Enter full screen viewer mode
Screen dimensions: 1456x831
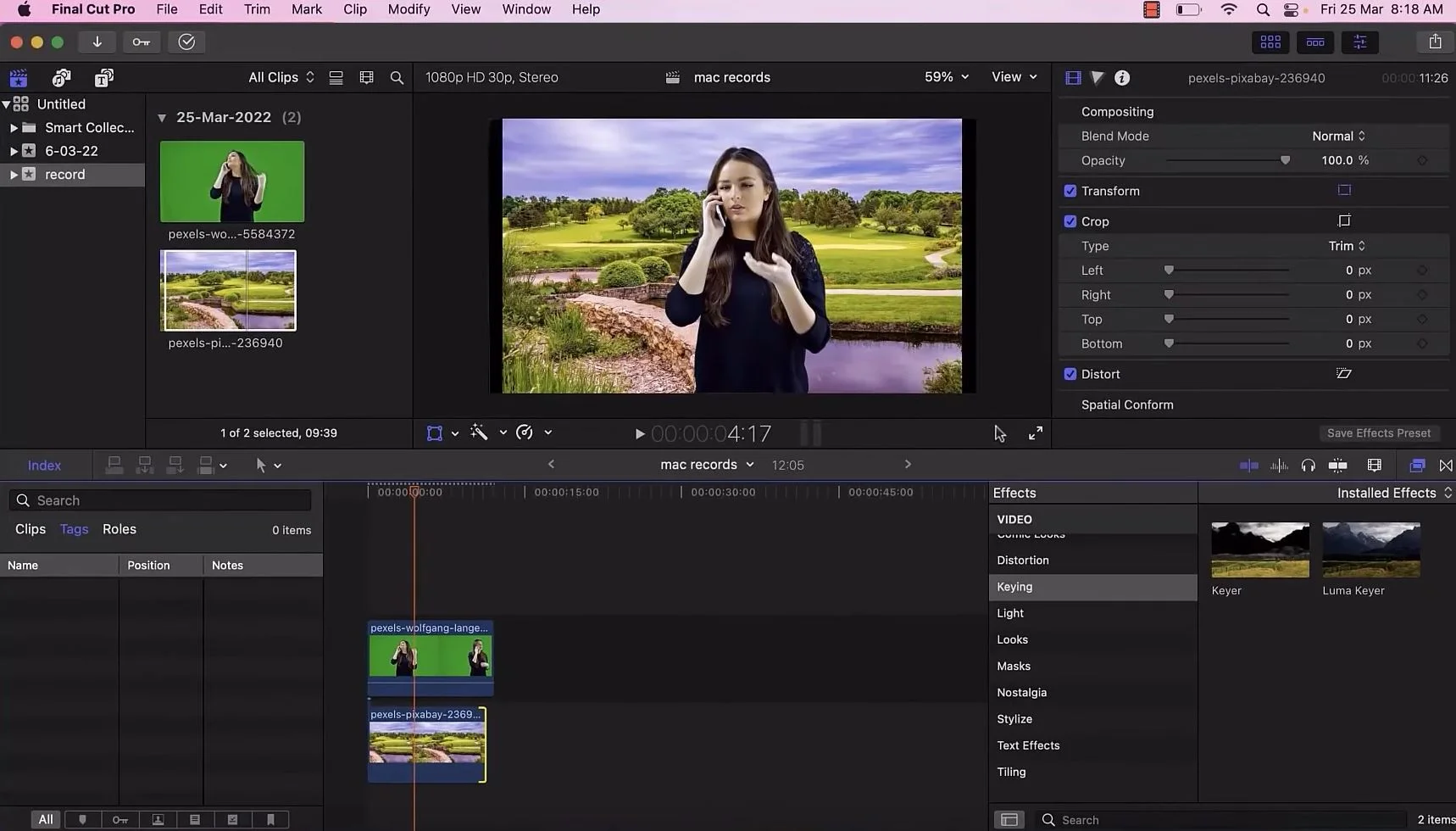pos(1035,433)
